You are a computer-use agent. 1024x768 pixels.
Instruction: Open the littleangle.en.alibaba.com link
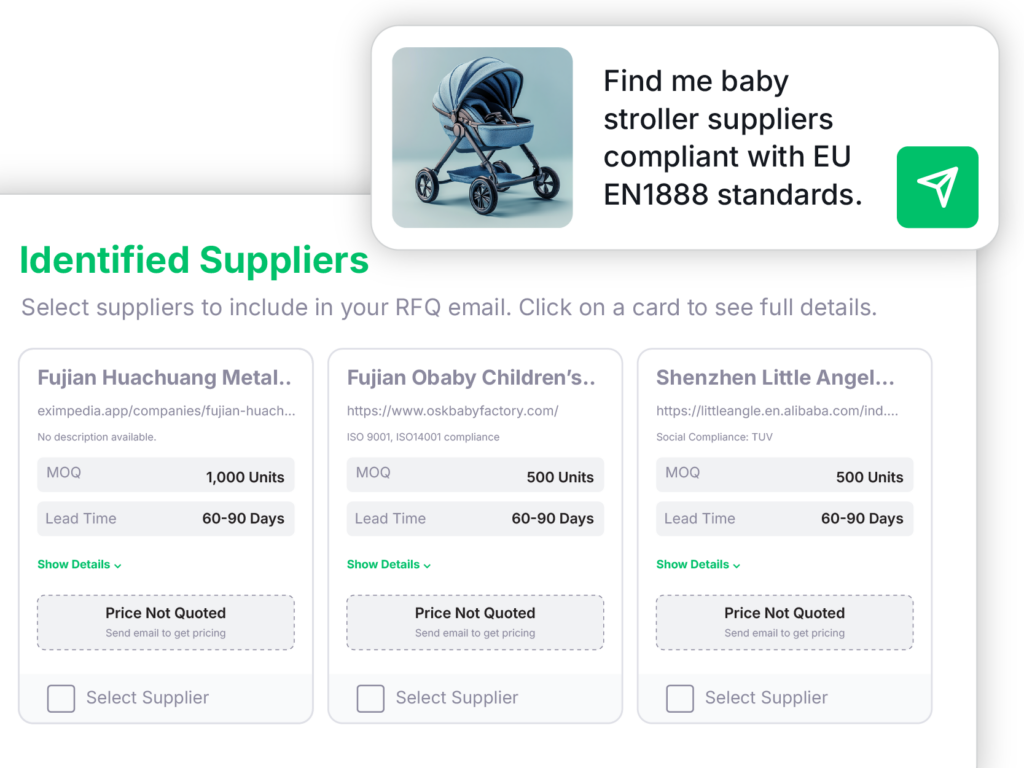[777, 411]
